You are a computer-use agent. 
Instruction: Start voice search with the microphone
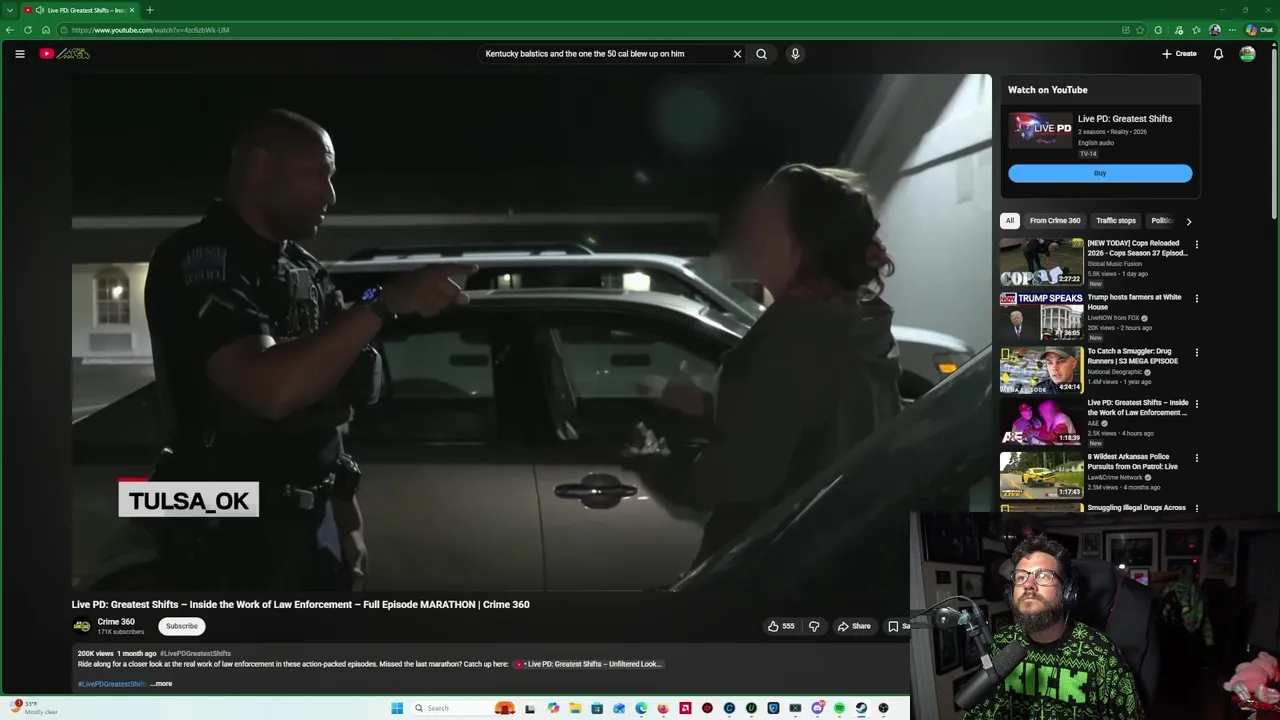click(x=795, y=54)
